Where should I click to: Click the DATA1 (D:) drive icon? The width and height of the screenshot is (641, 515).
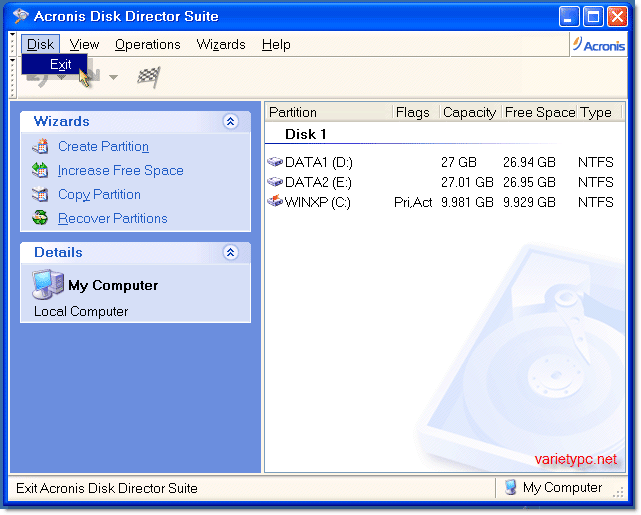pyautogui.click(x=275, y=162)
